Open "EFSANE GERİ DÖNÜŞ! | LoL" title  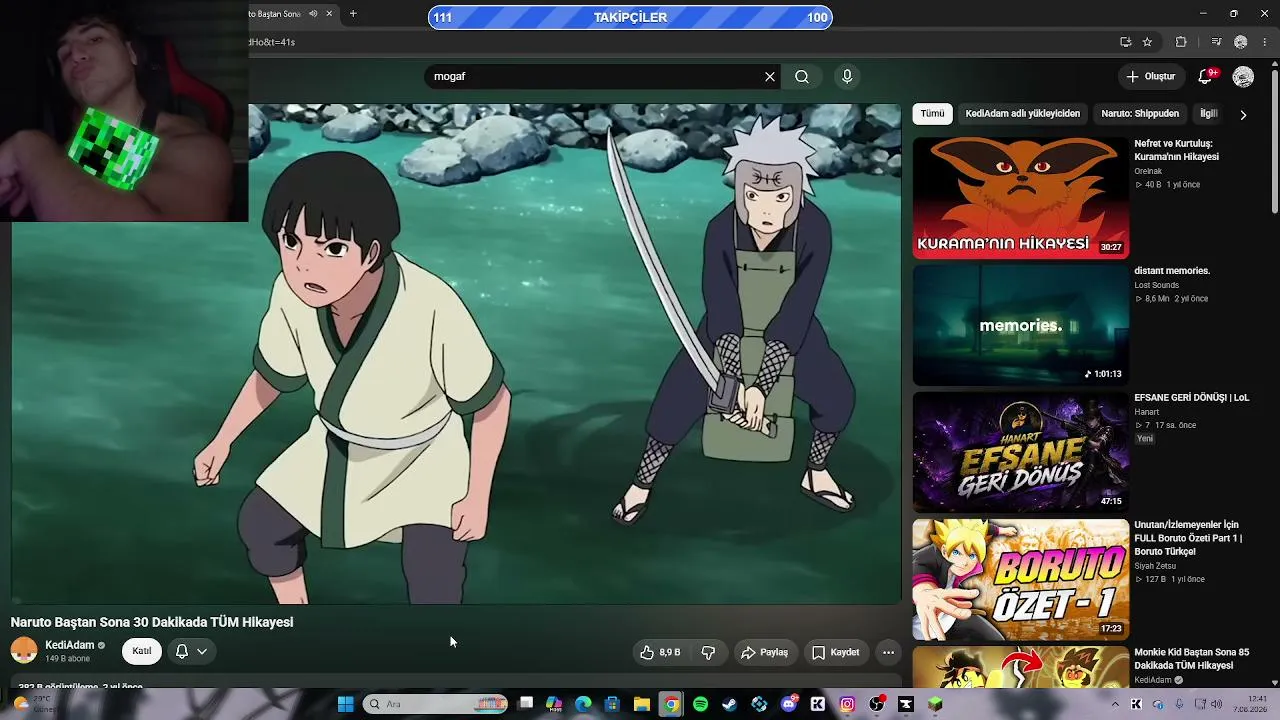(1191, 397)
